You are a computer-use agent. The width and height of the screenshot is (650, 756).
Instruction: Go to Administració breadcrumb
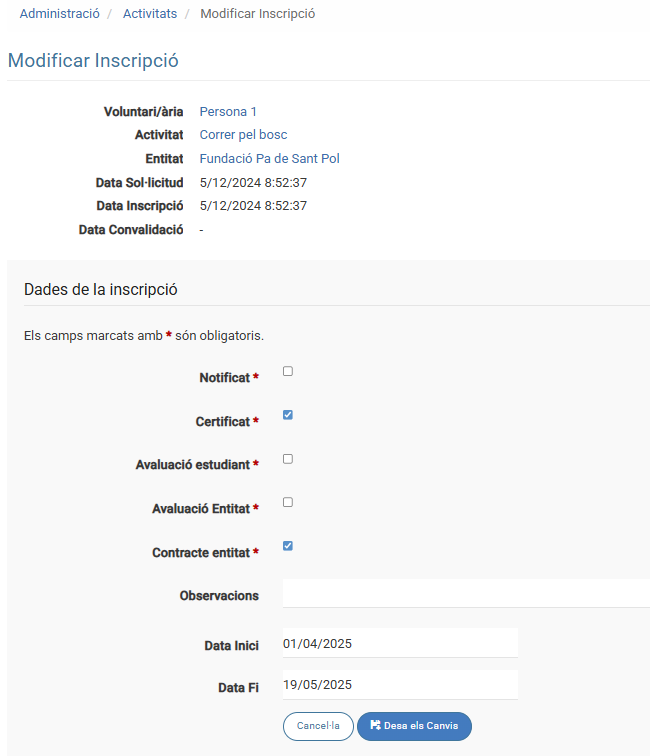click(x=59, y=14)
